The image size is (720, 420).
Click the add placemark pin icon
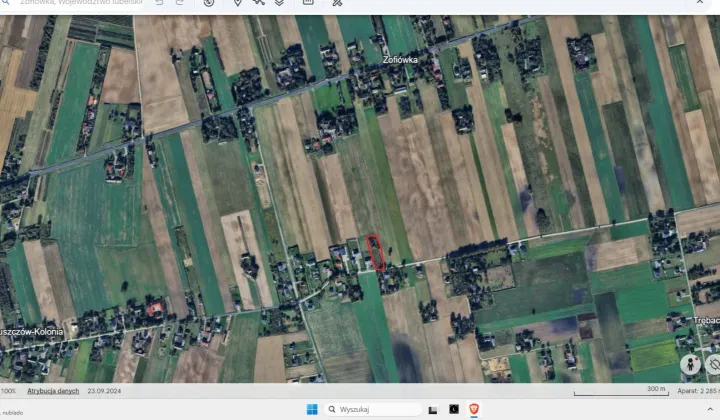pos(237,3)
